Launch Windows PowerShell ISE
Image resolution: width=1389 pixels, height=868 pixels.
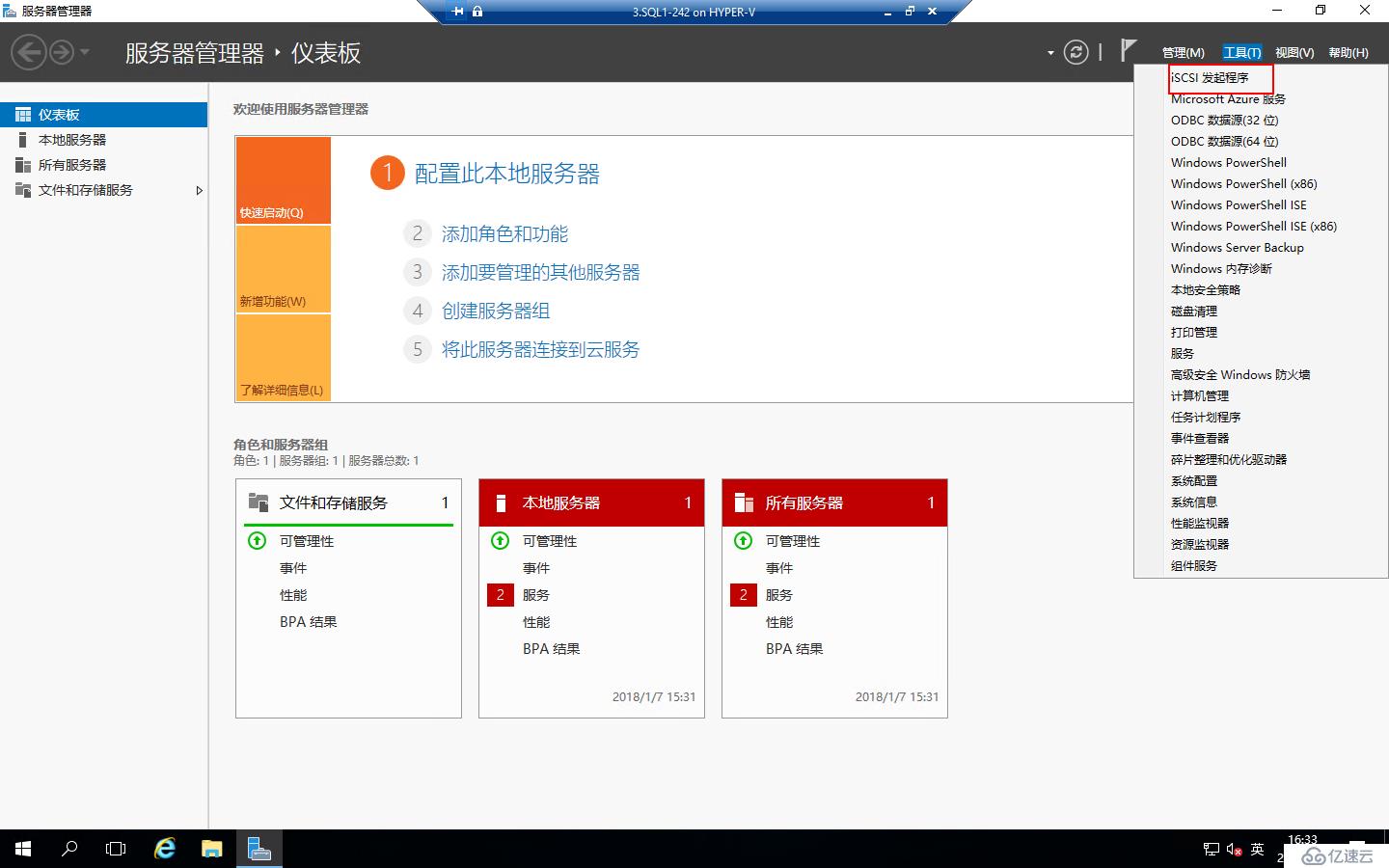coord(1239,204)
